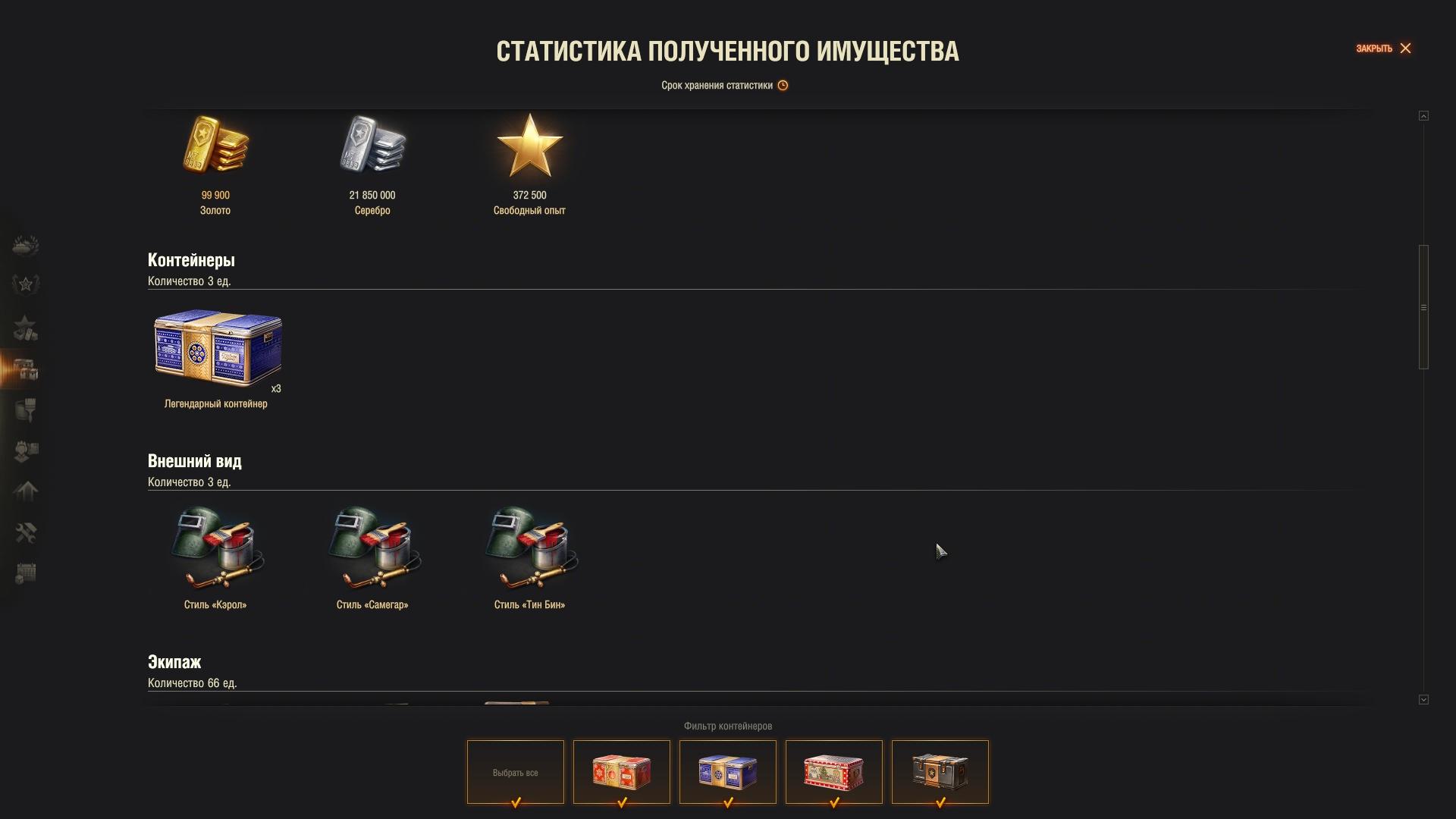Select the star badge sidebar icon
The image size is (1456, 819).
26,284
